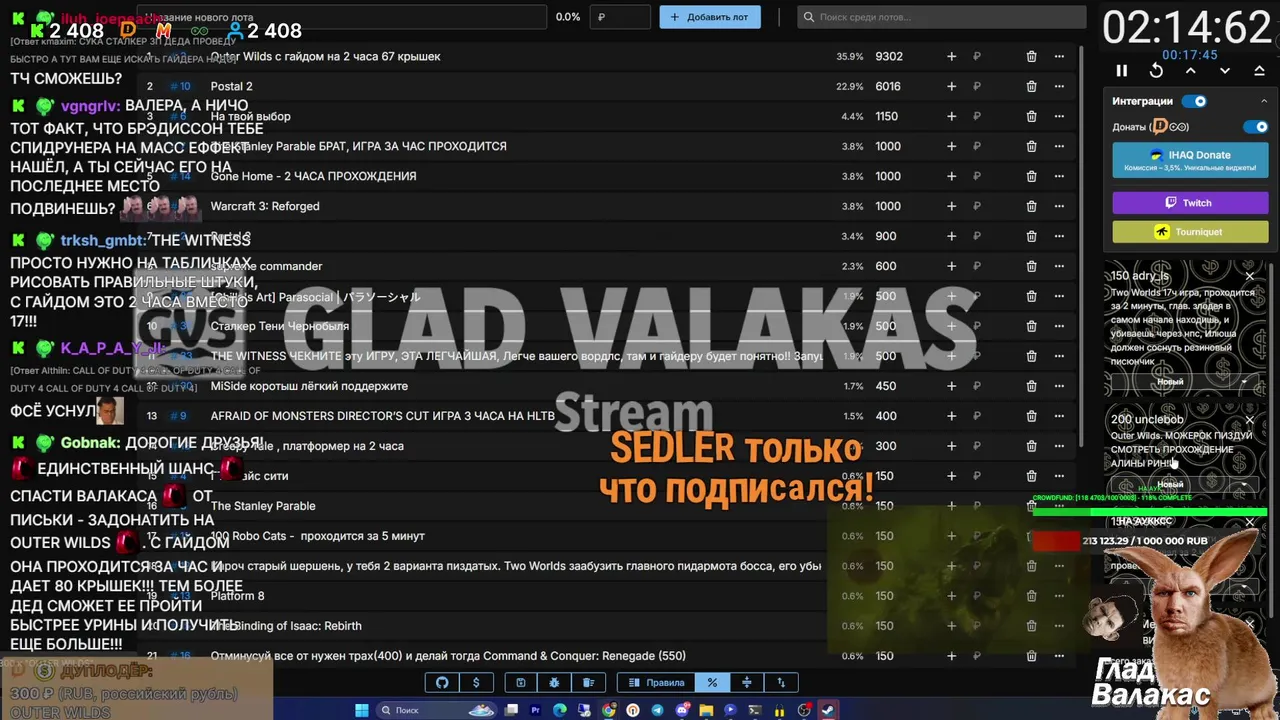Viewport: 1280px width, 720px height.
Task: Click the 6016 amount on Postal 2
Action: 888,87
